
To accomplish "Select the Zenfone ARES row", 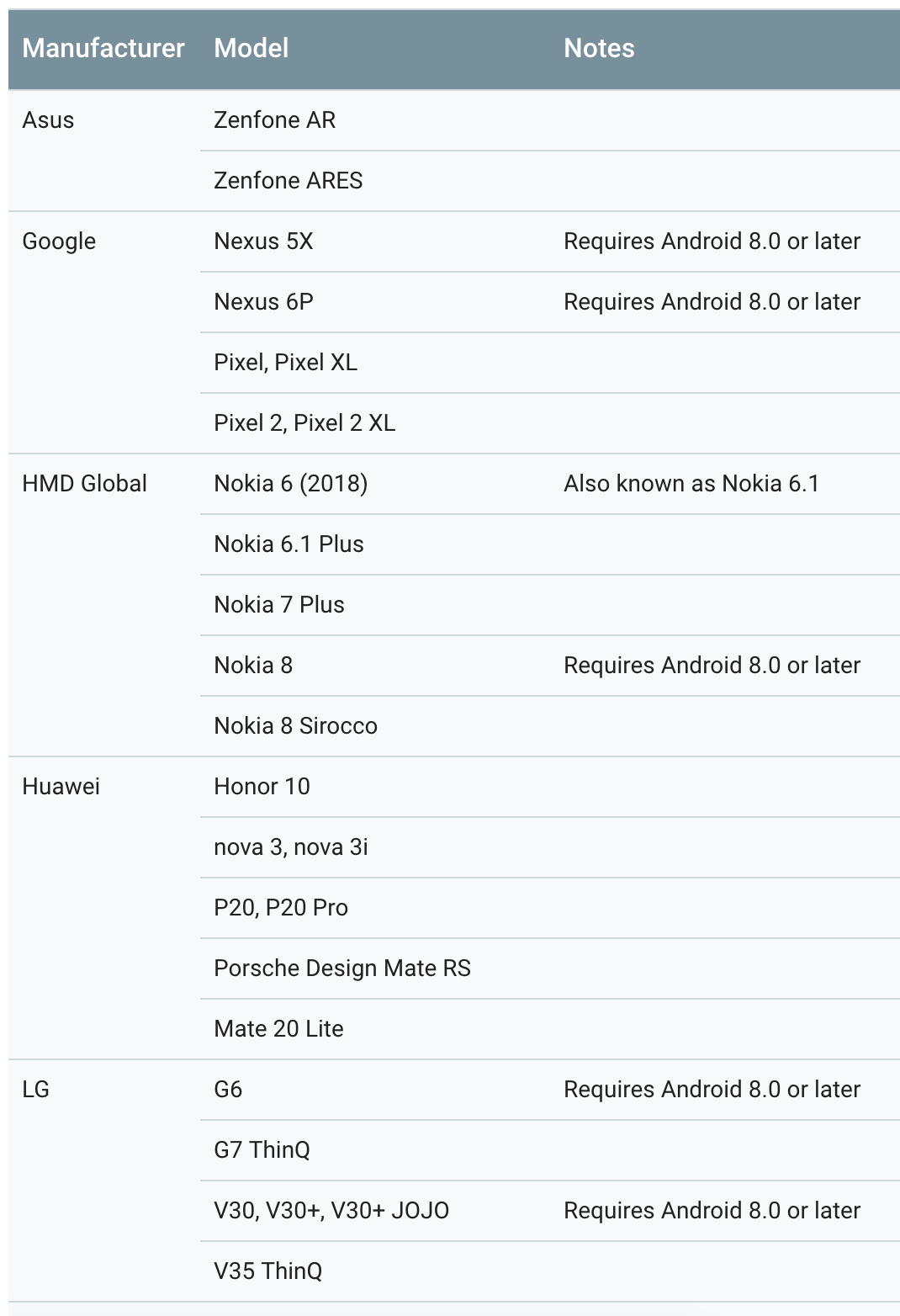I will [x=550, y=181].
